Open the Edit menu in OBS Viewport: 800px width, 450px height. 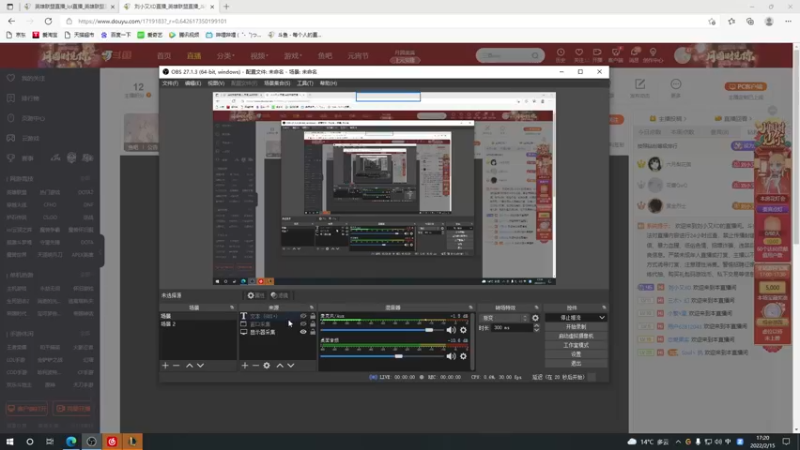pyautogui.click(x=193, y=83)
